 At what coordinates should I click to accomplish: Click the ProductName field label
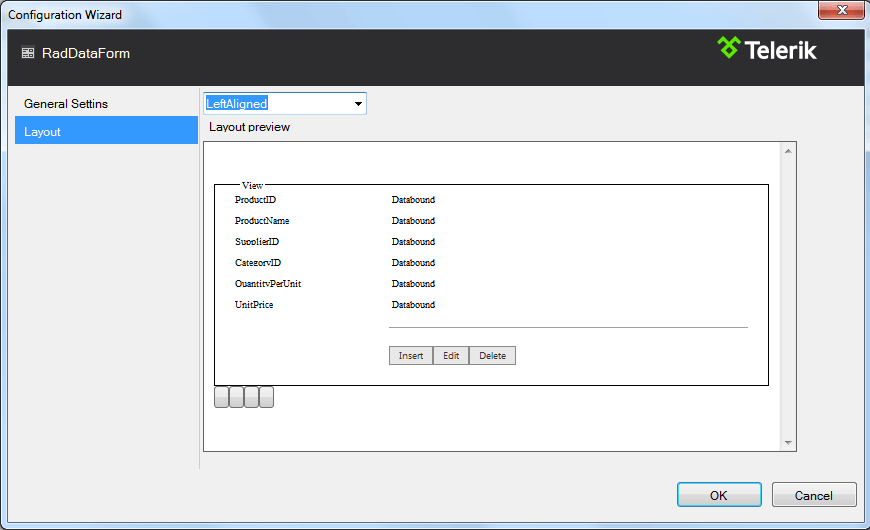262,221
